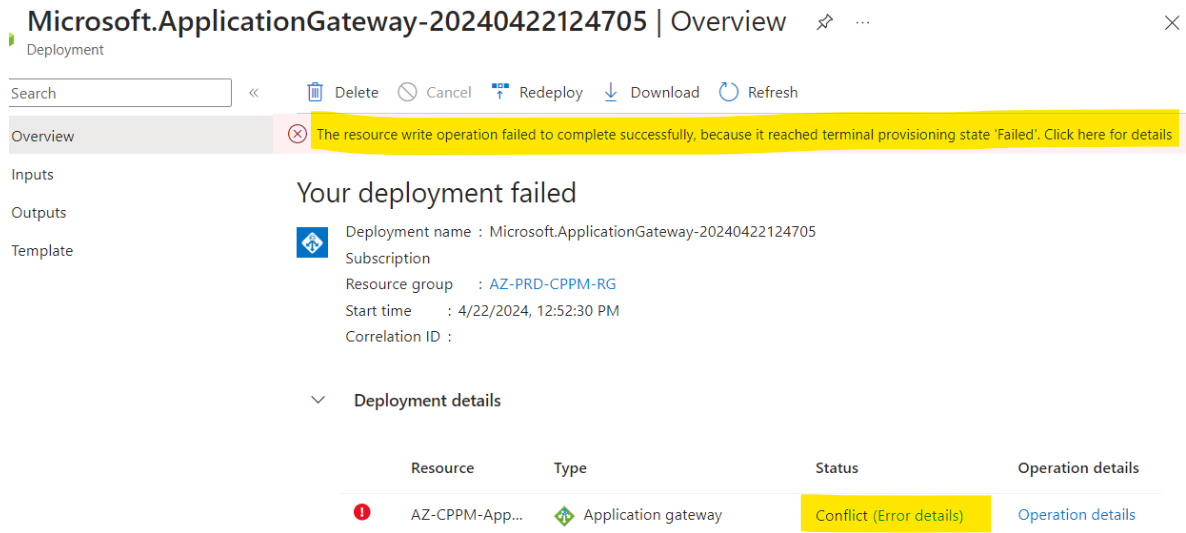Click the Deployment details section title
Viewport: 1186px width, 533px height.
427,400
